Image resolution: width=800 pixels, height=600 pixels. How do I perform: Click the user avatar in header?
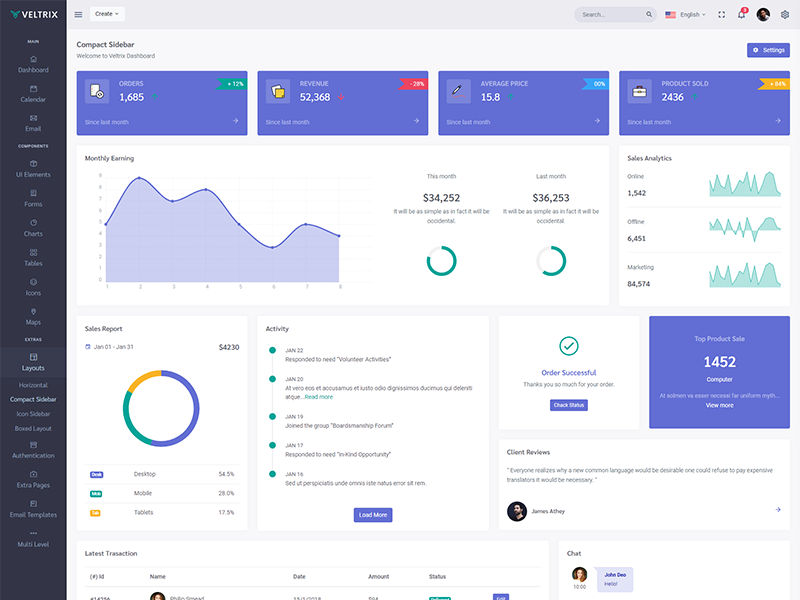point(763,14)
